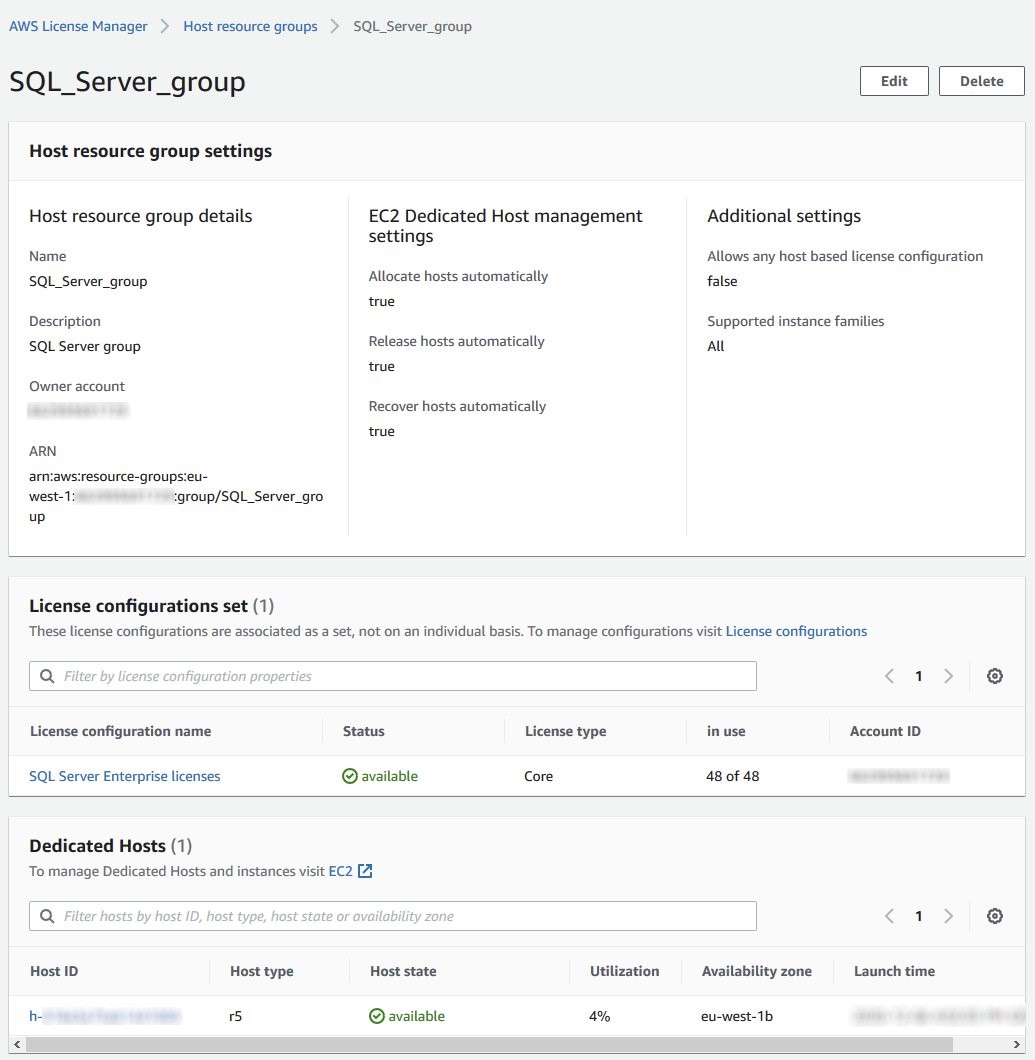Click the 4% utilization cell
The height and width of the screenshot is (1060, 1035).
click(x=600, y=1016)
